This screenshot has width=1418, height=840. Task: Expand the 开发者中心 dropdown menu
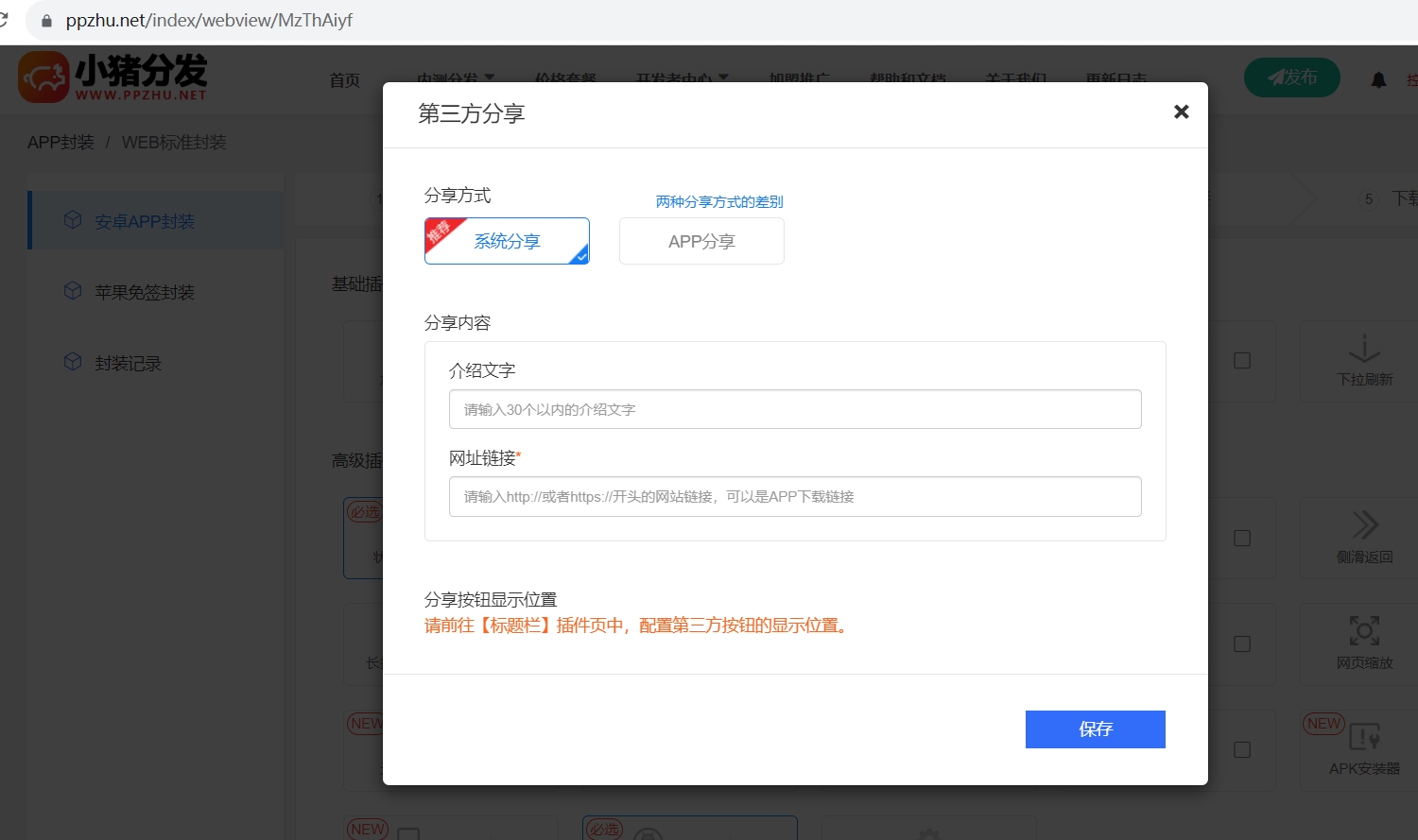(677, 79)
